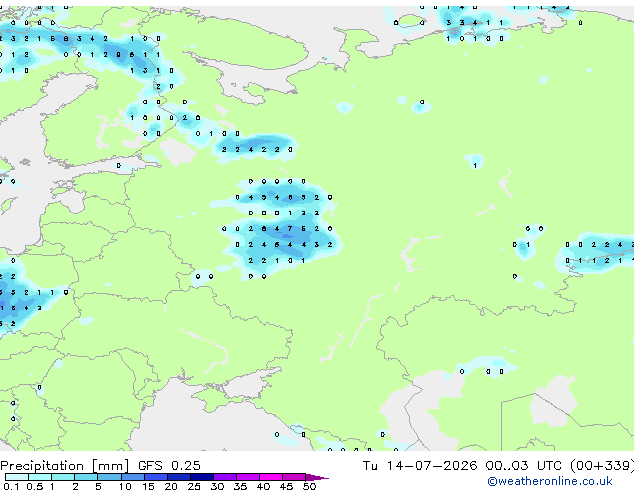
Task: Click the "GFS 0.25" model label
Action: click(169, 466)
